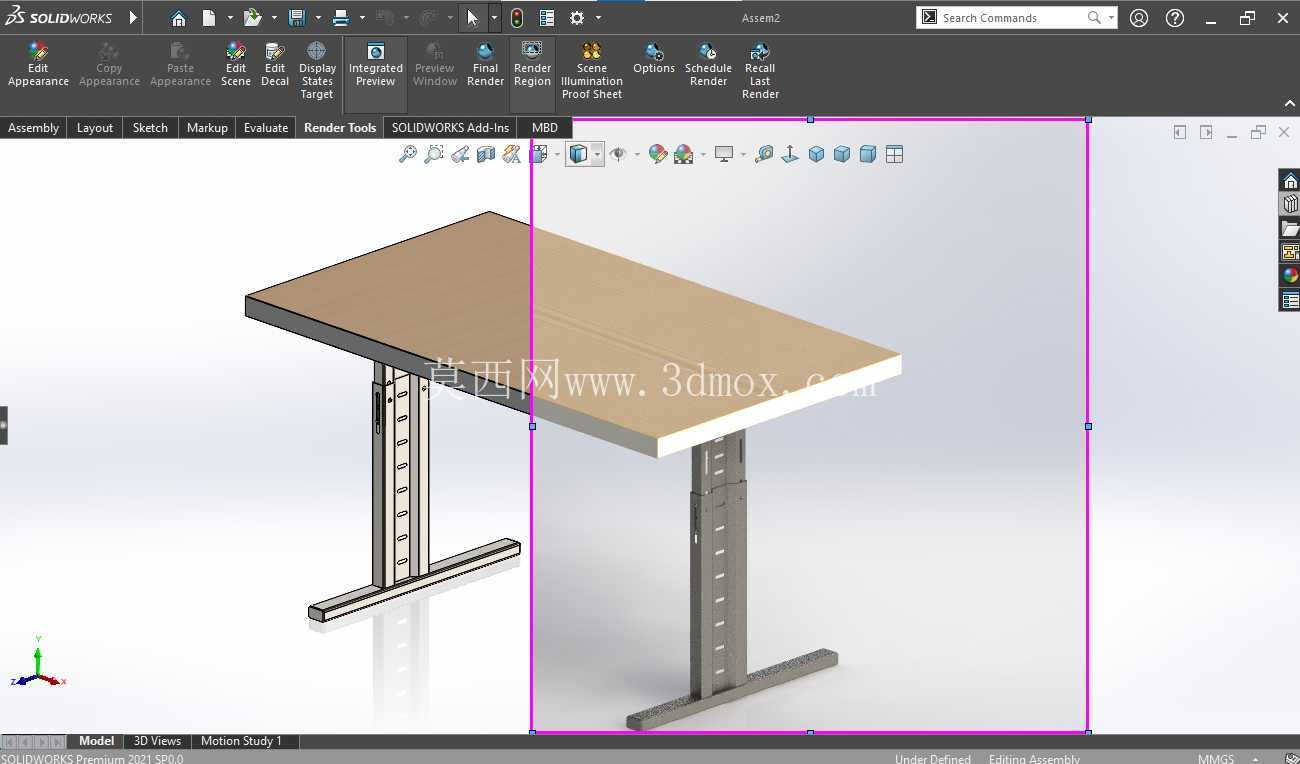Open the Edit Scene tool

coord(236,65)
